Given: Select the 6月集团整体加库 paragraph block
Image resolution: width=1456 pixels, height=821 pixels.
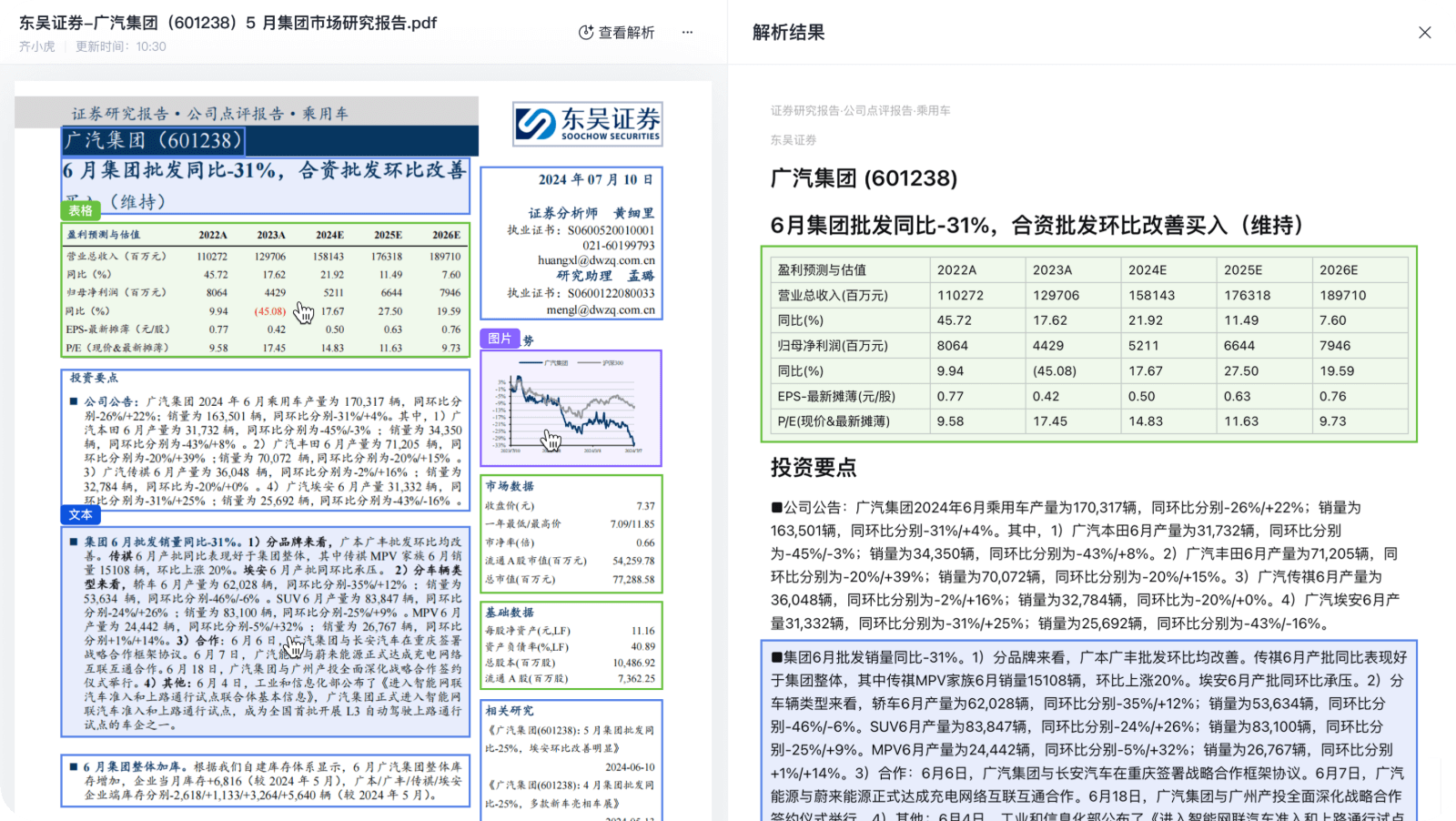Looking at the screenshot, I should [266, 781].
